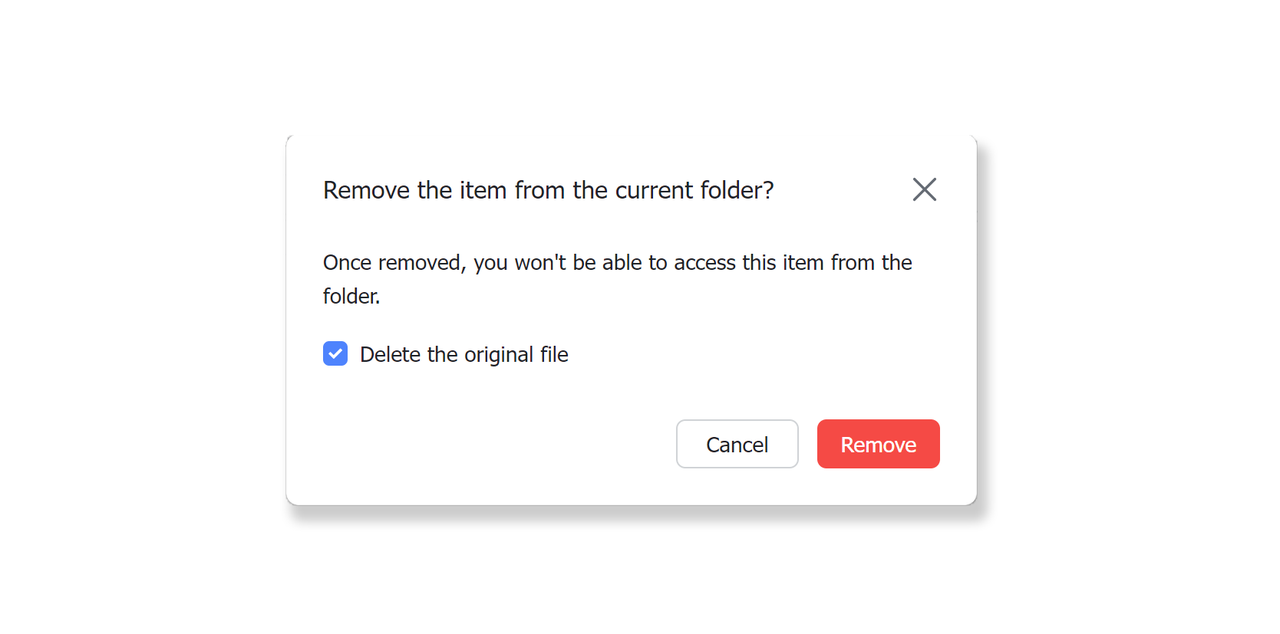Click the gray cross icon beside title
The height and width of the screenshot is (634, 1280).
924,189
